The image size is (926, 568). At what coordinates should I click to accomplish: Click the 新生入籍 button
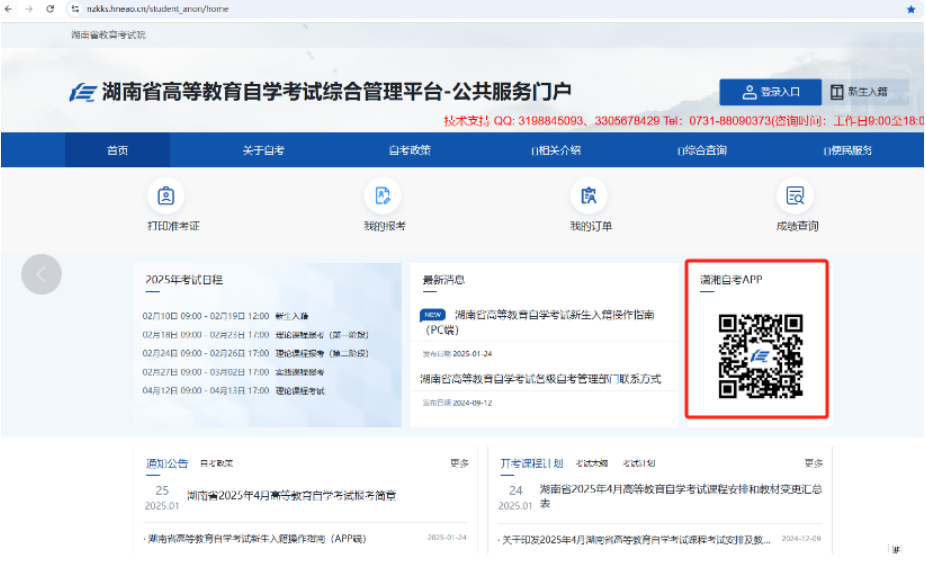coord(858,92)
